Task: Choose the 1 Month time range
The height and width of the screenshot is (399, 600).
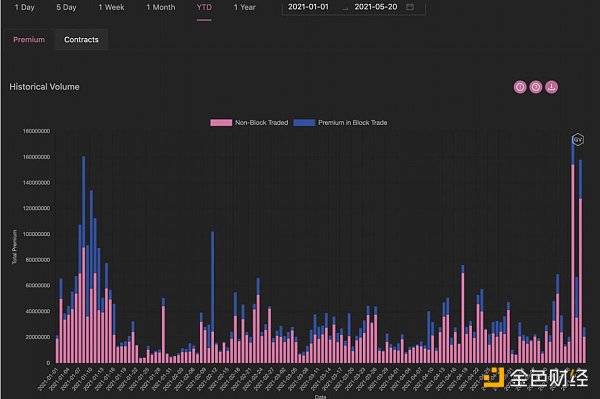Action: tap(161, 7)
